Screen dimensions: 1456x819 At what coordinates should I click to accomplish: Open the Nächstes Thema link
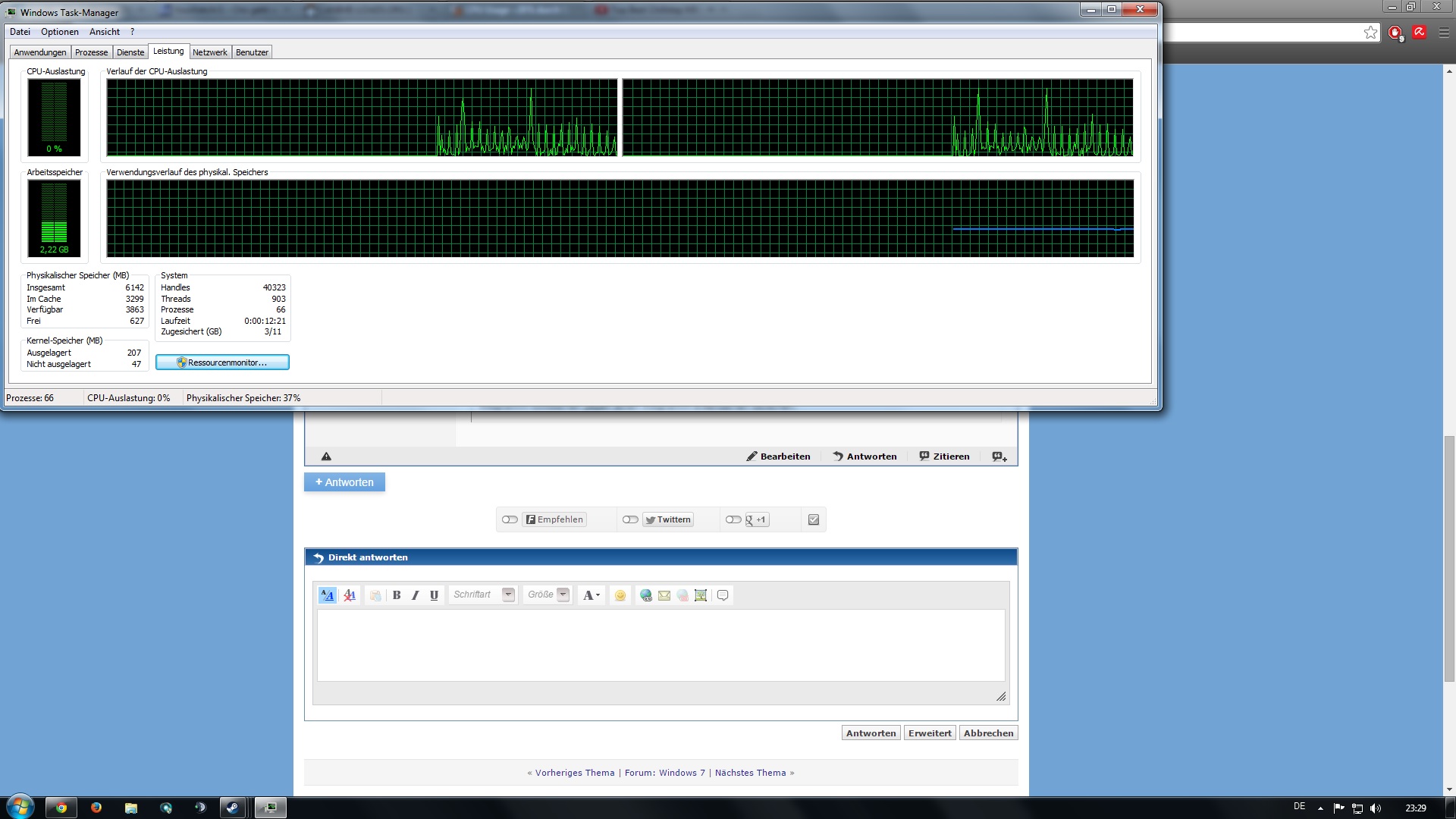click(751, 773)
